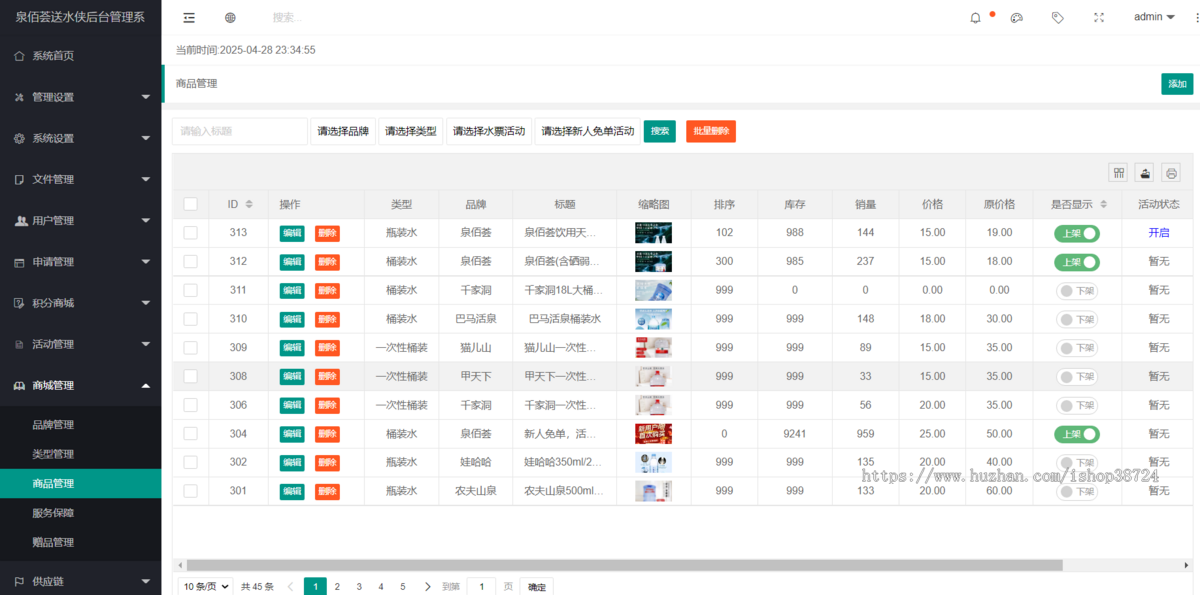
Task: Open the 系统首页 home menu item
Action: 80,56
